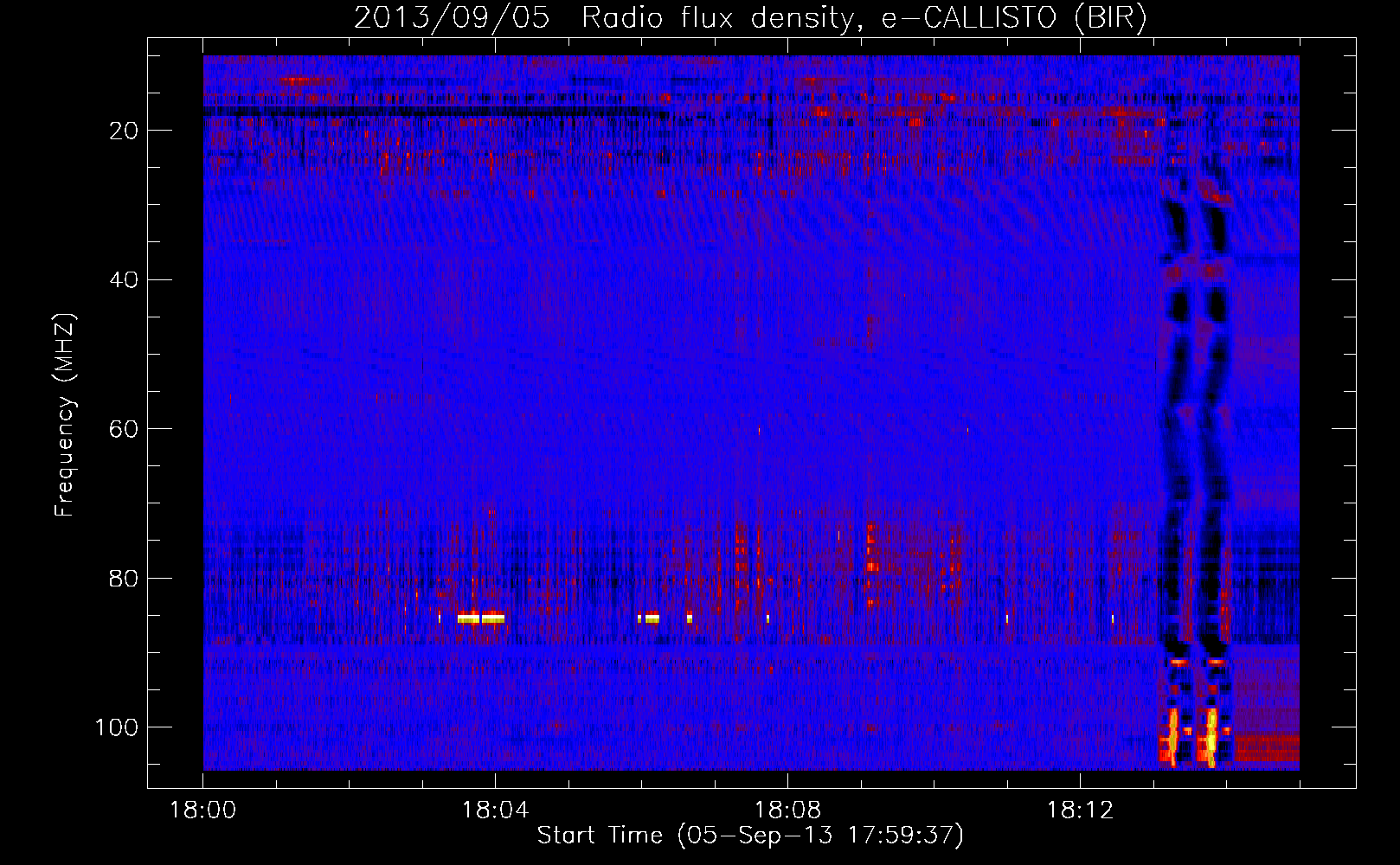Screen dimensions: 1400x865
Task: Click the 60 frequency tick label
Action: (125, 429)
